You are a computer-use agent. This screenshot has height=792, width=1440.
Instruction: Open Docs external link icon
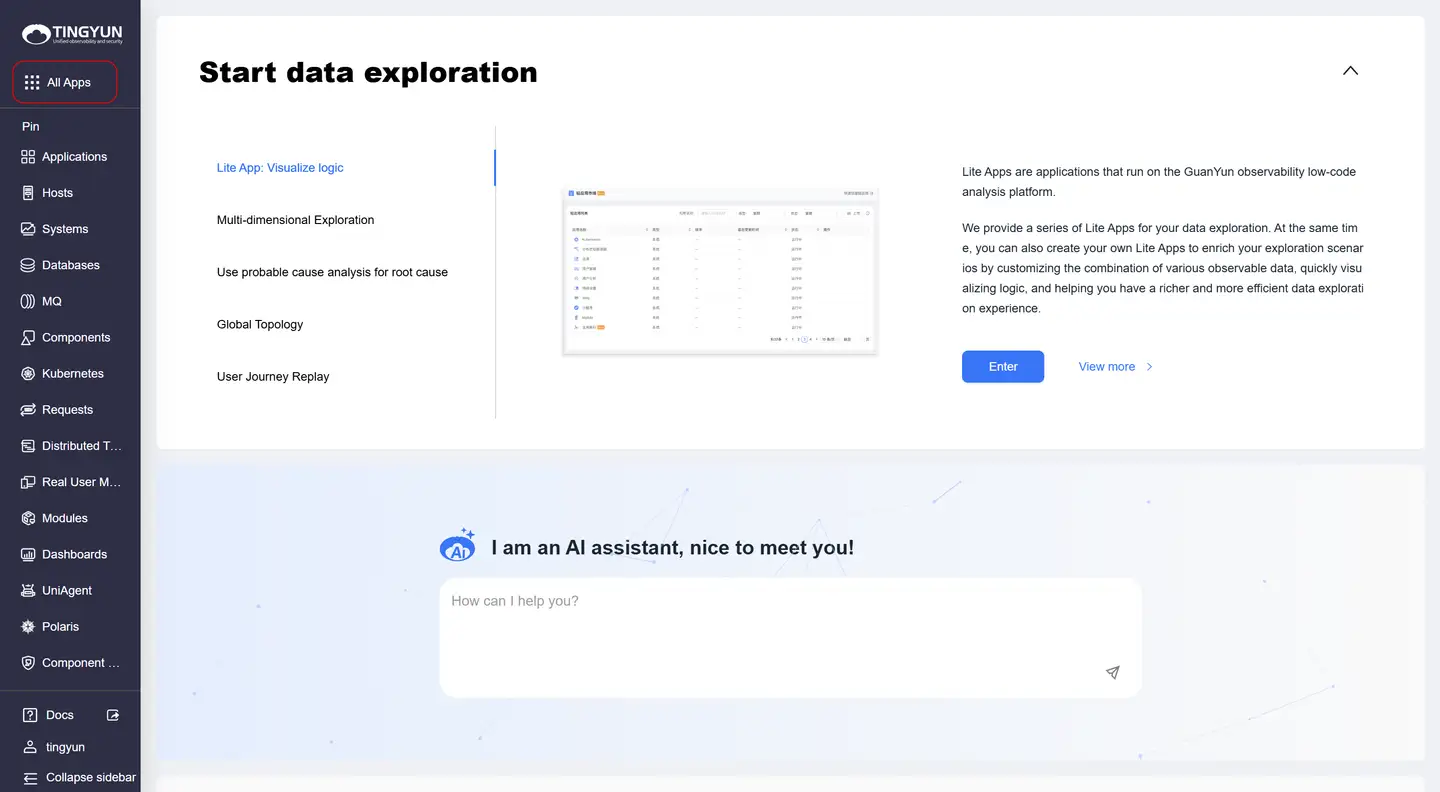(113, 715)
